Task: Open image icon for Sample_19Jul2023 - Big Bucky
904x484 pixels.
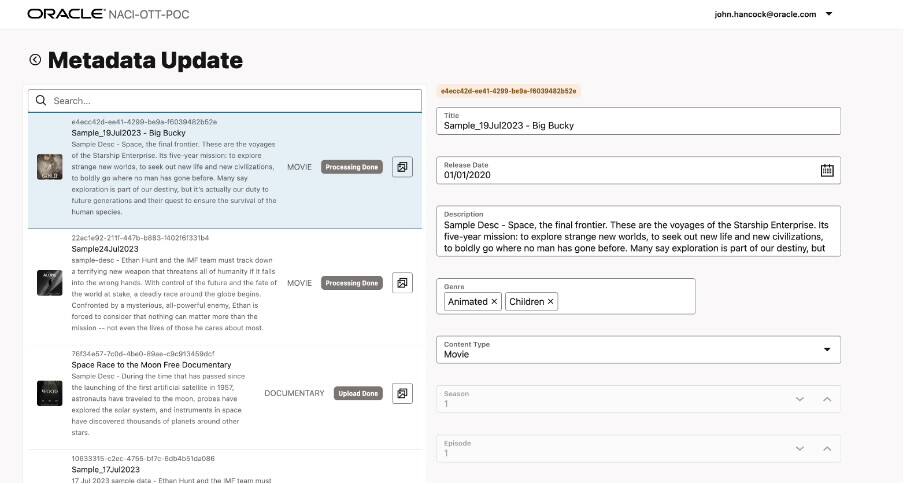Action: click(x=402, y=167)
